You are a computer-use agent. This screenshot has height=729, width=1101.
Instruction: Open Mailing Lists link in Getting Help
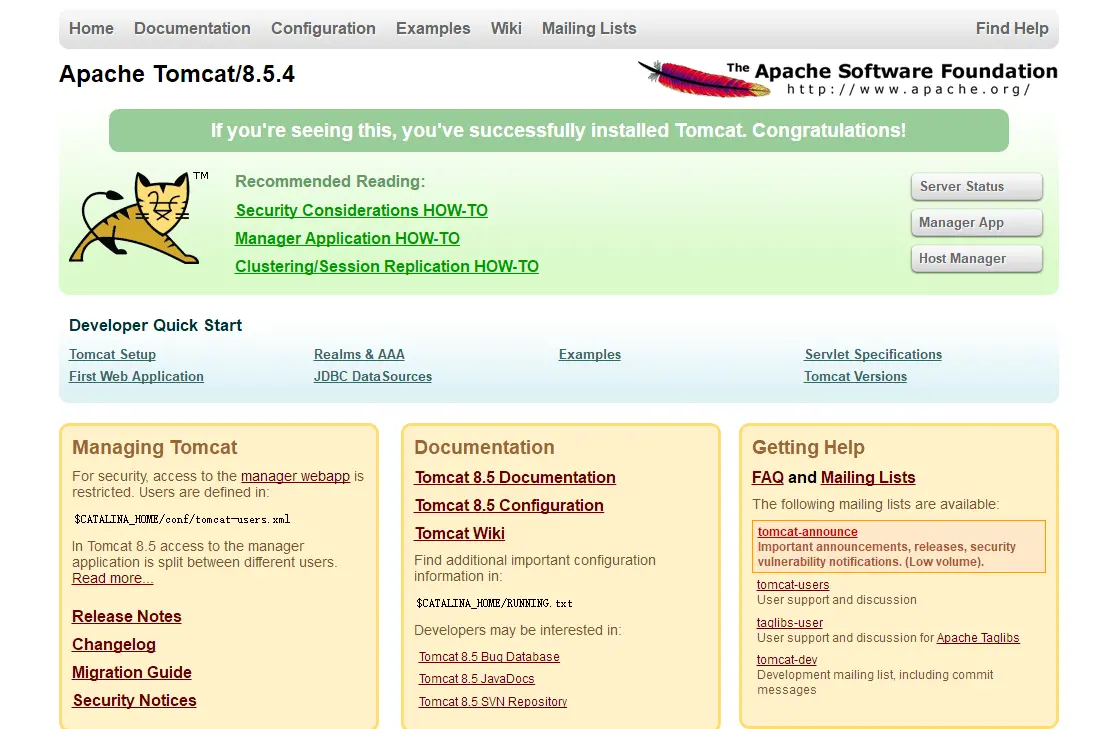(868, 478)
